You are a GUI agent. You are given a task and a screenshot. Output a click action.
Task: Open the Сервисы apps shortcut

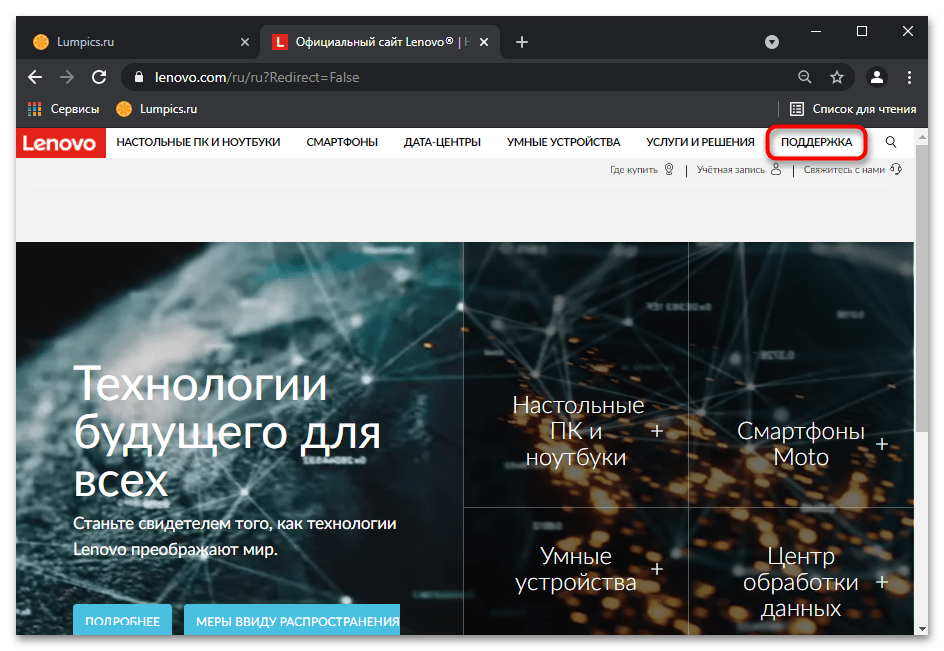pyautogui.click(x=63, y=109)
